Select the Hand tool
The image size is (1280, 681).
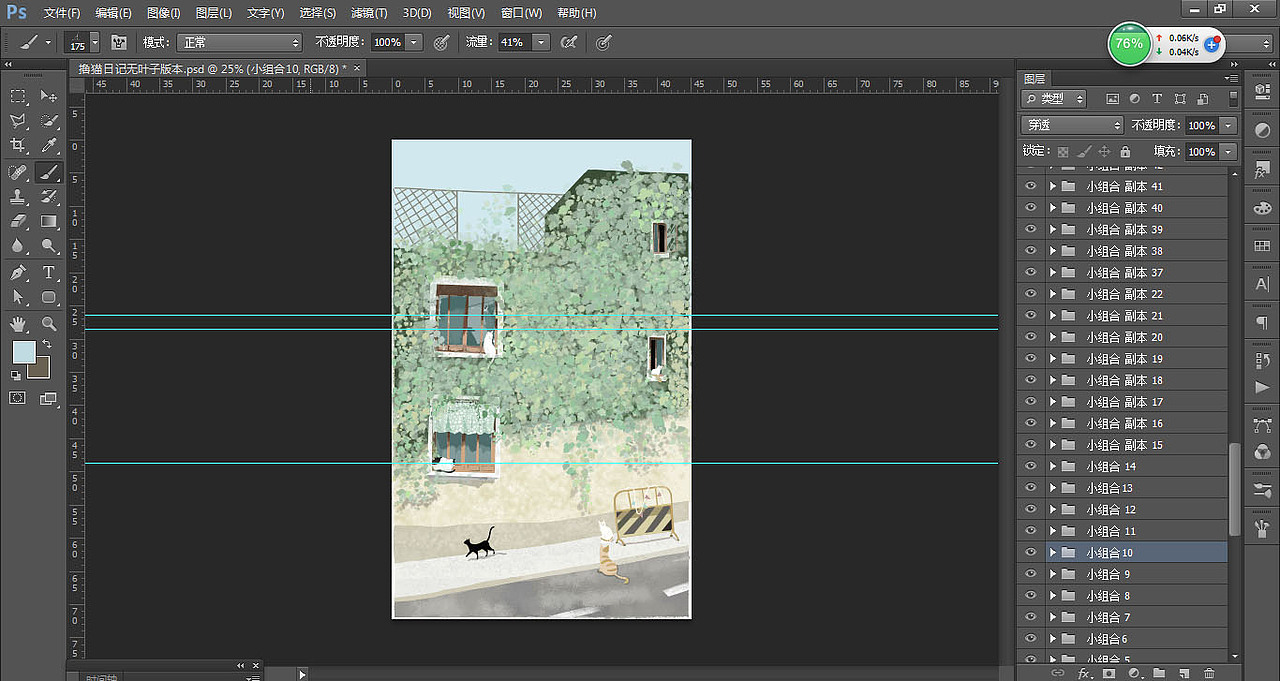tap(18, 324)
